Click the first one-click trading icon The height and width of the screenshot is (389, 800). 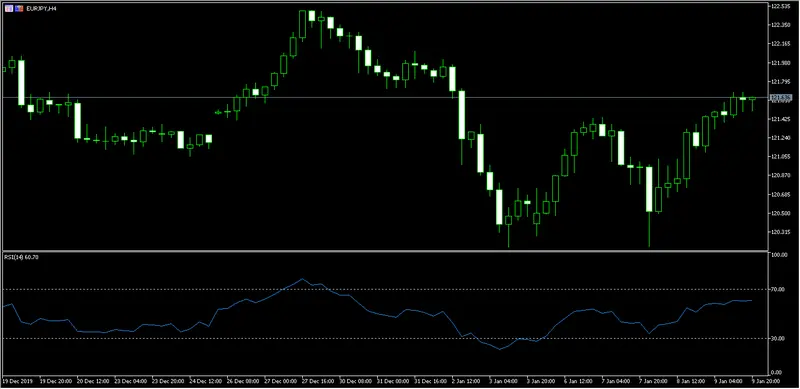point(8,8)
